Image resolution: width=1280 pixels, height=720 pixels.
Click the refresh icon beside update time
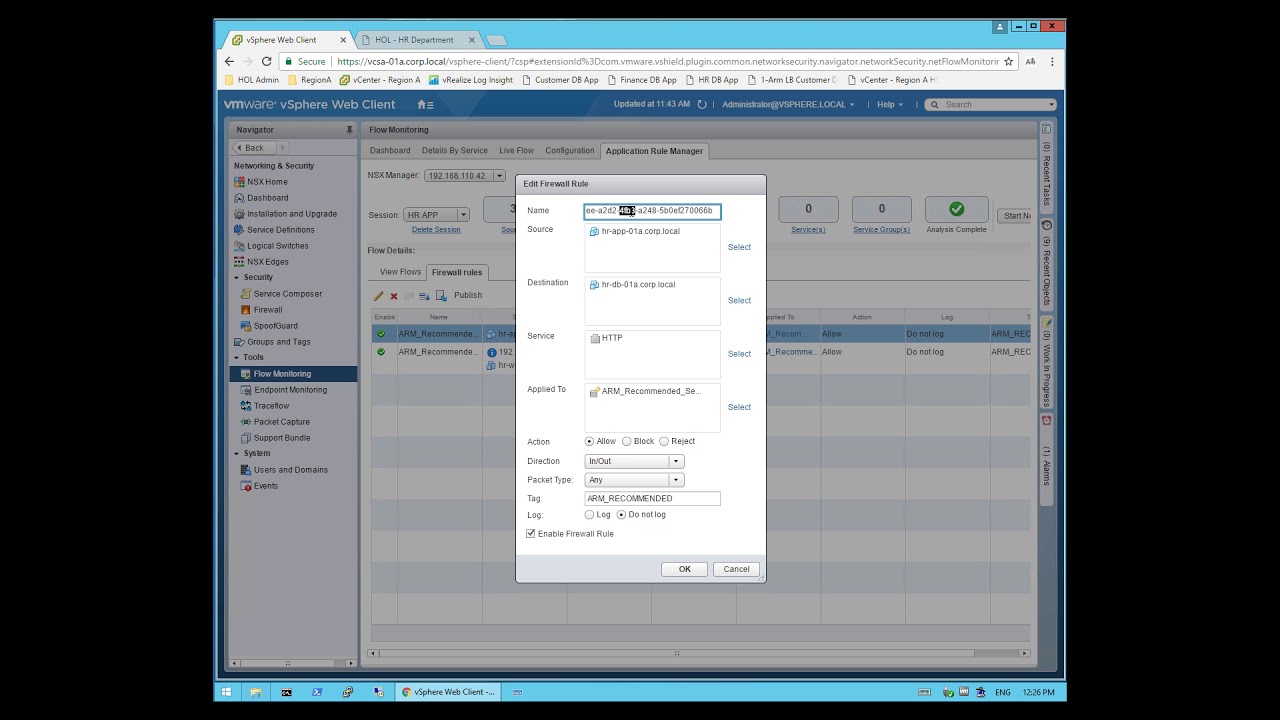point(702,105)
